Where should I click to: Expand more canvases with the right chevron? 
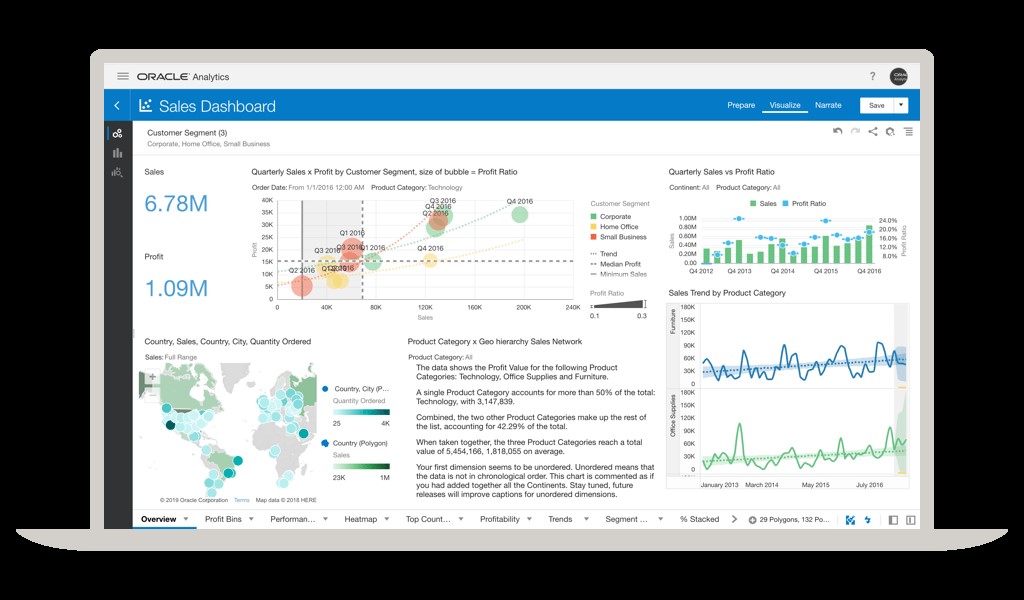(x=734, y=519)
